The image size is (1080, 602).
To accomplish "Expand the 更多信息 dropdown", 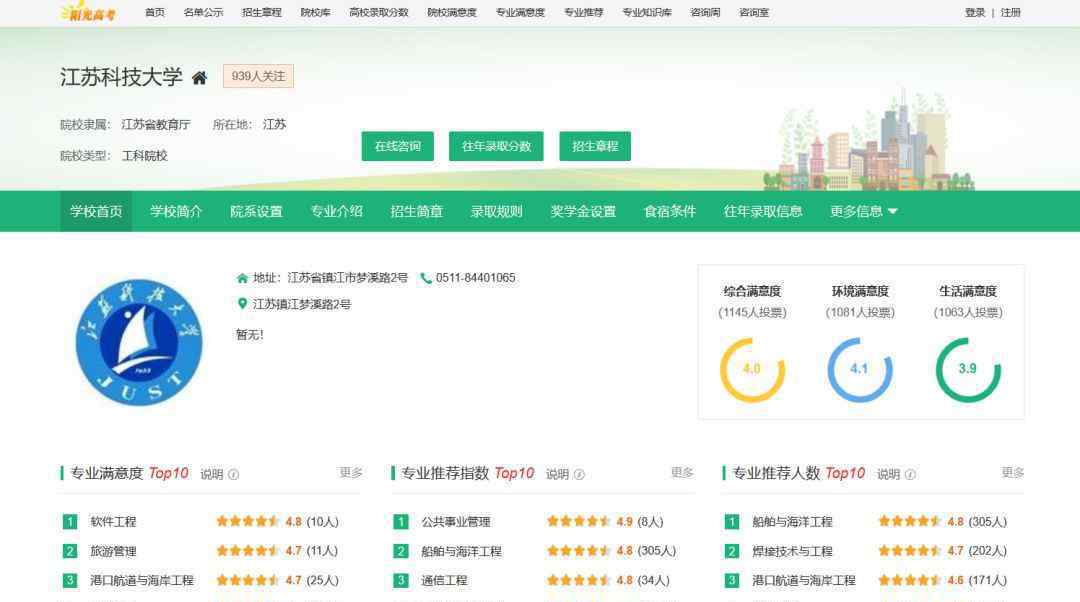I will (x=864, y=211).
